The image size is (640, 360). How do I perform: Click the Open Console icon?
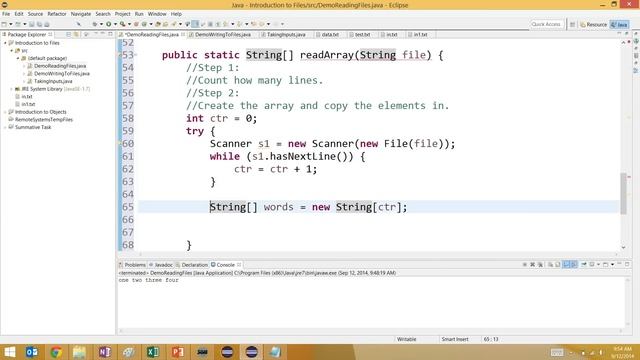tap(605, 264)
